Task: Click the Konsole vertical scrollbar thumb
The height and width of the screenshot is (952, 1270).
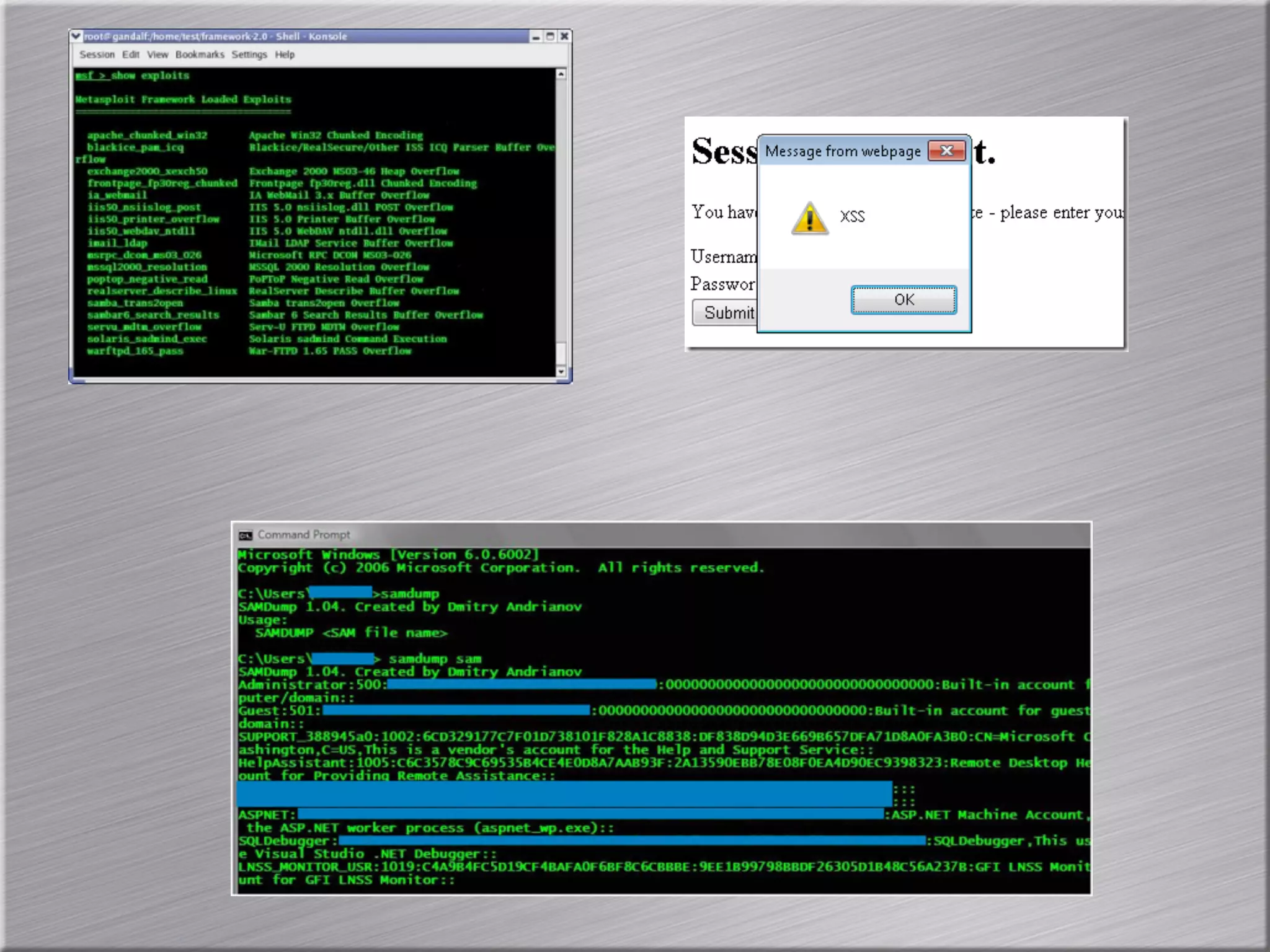Action: point(561,353)
